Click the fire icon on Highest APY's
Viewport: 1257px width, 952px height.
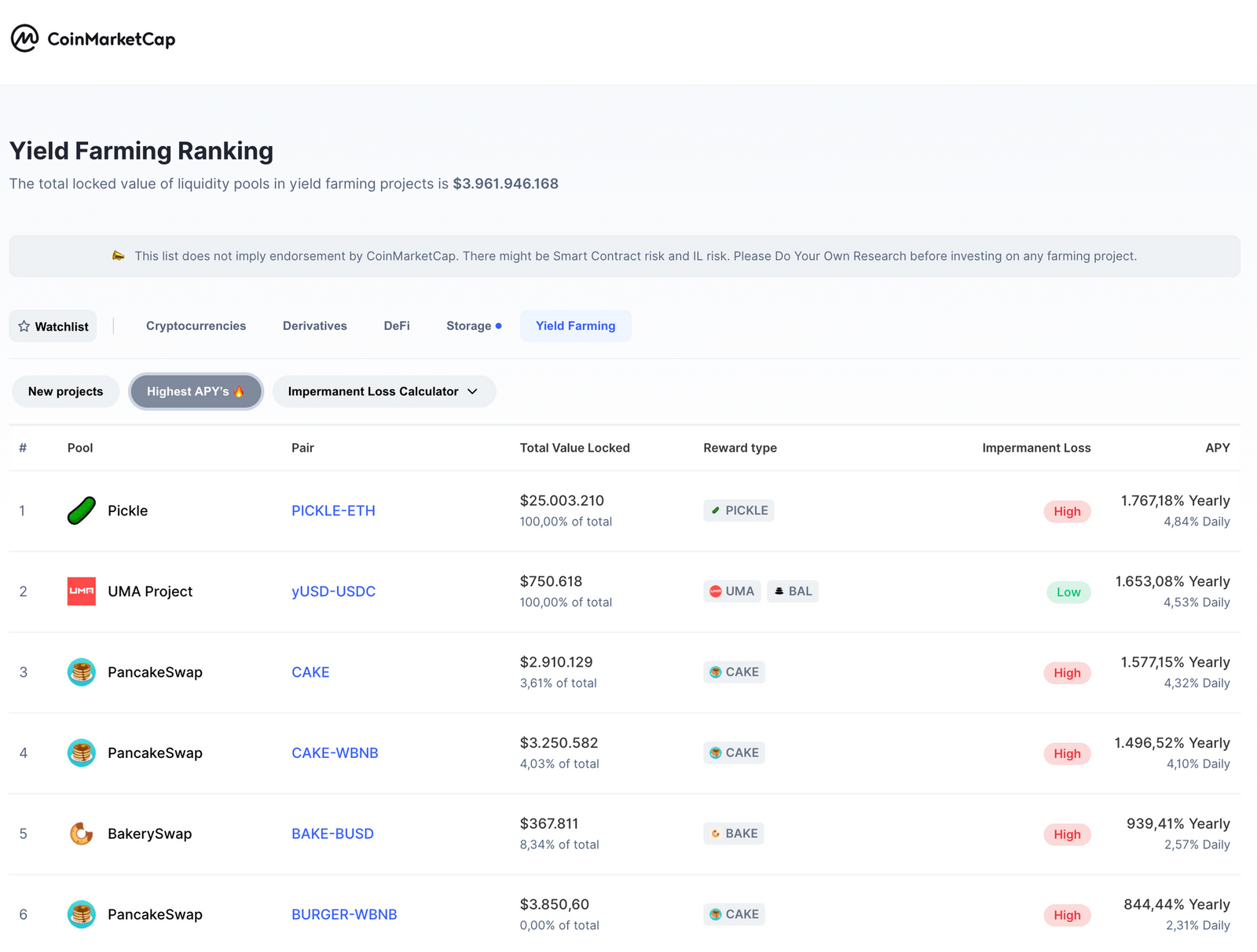(x=239, y=391)
